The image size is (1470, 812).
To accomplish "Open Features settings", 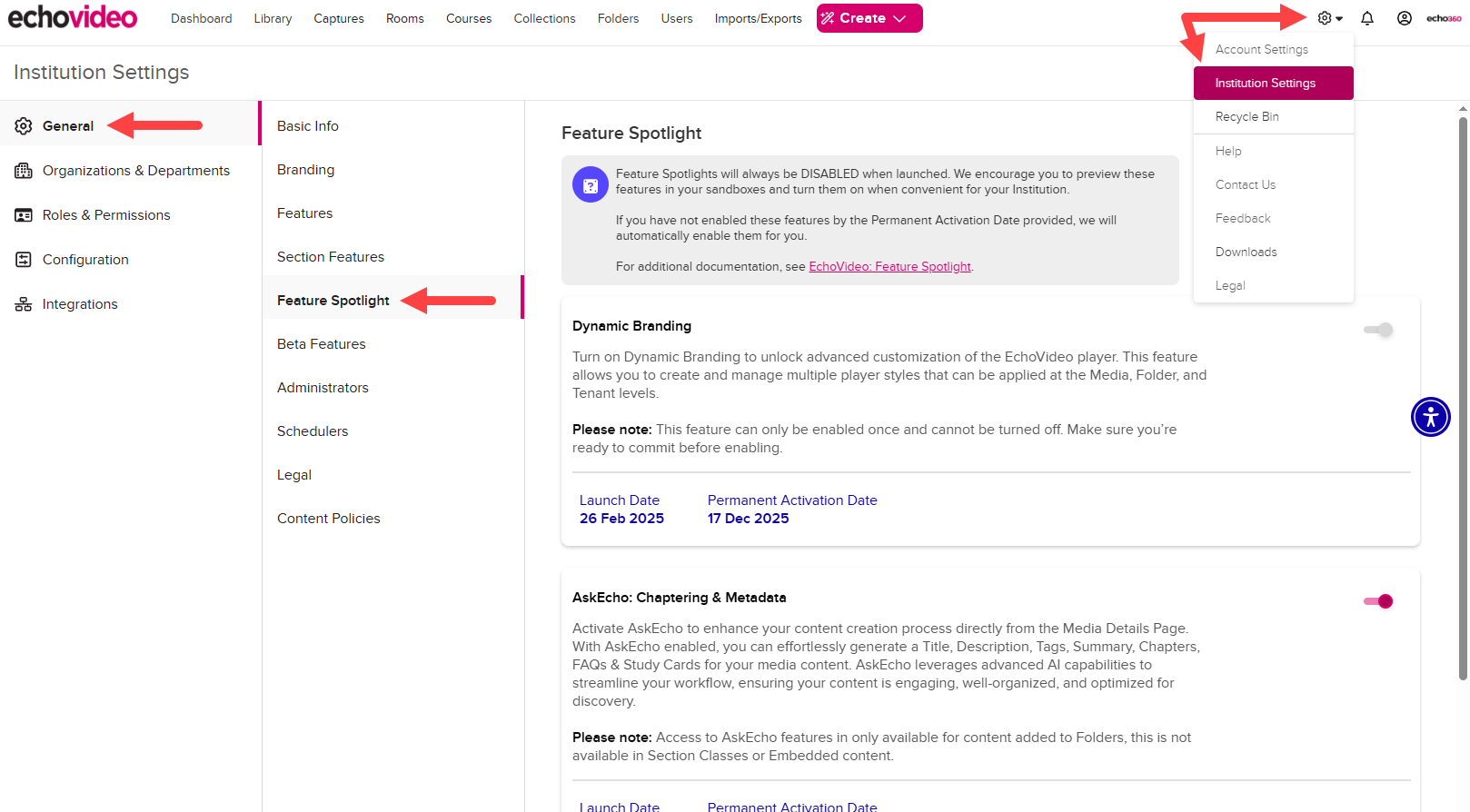I will pyautogui.click(x=393, y=213).
